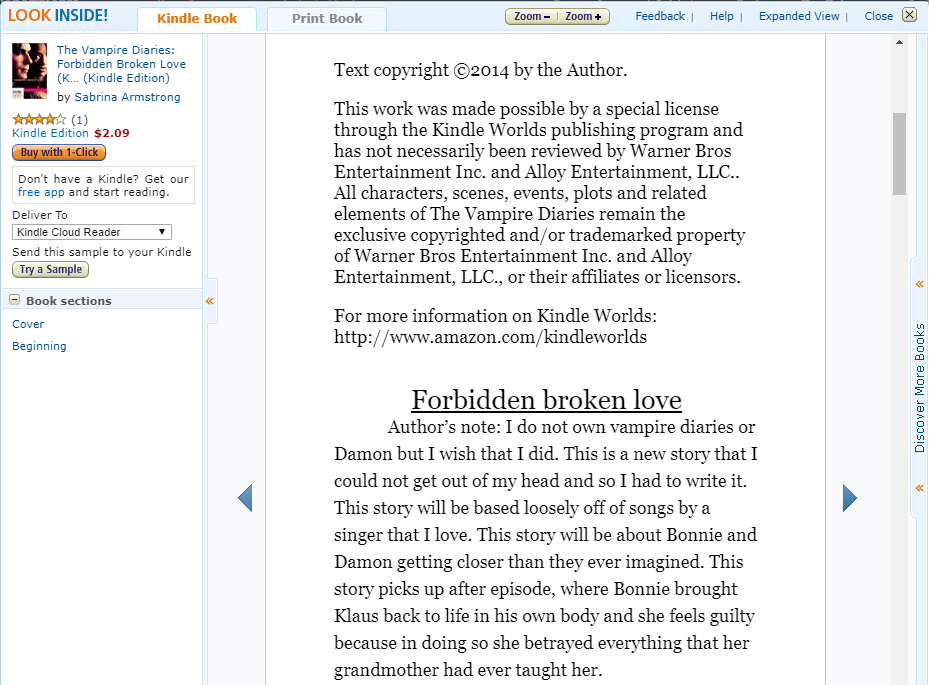This screenshot has height=685, width=929.
Task: Open the Expanded View link
Action: tap(799, 16)
